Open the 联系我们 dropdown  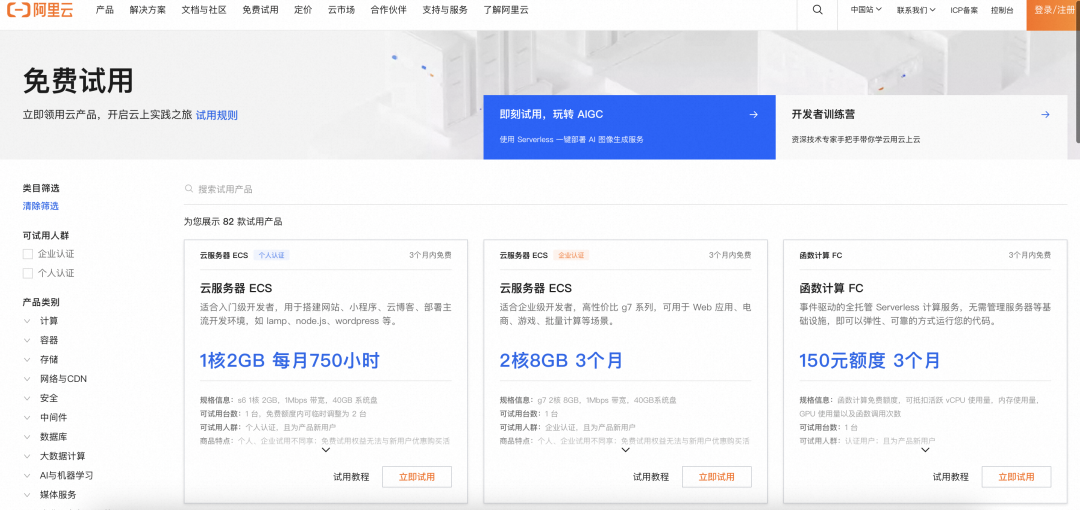(x=915, y=10)
